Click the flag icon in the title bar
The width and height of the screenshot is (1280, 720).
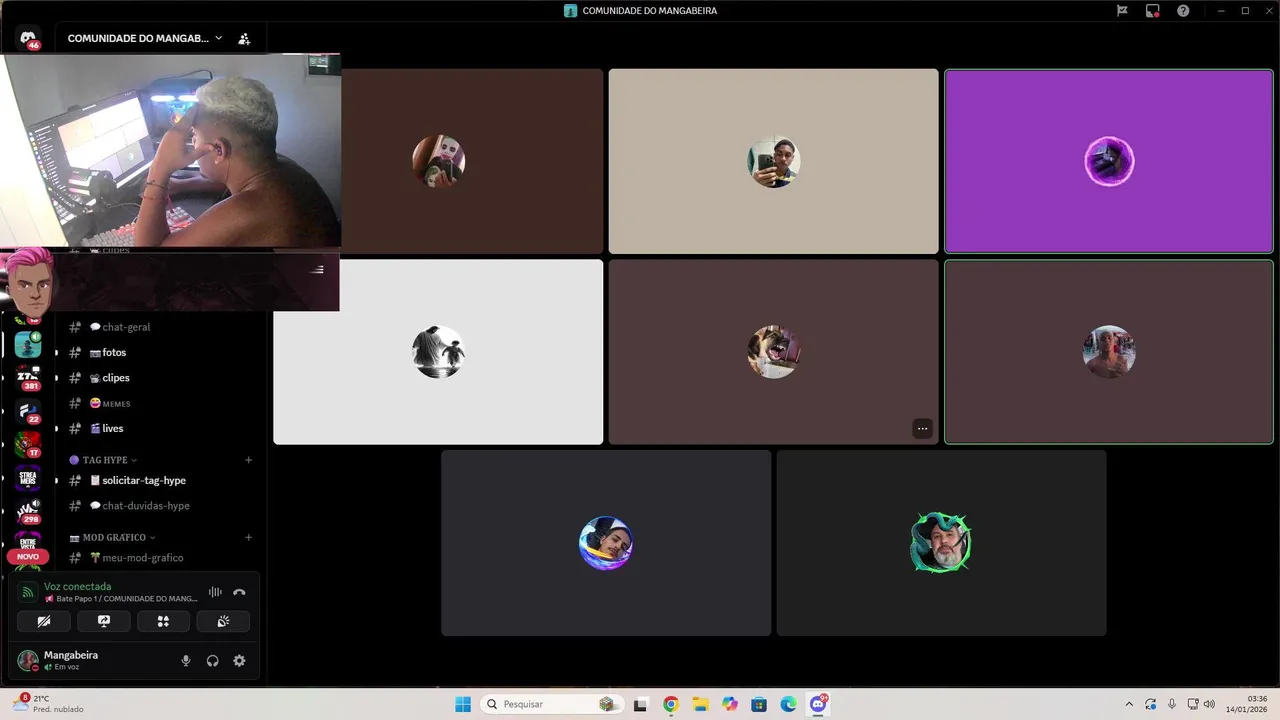(x=1122, y=11)
